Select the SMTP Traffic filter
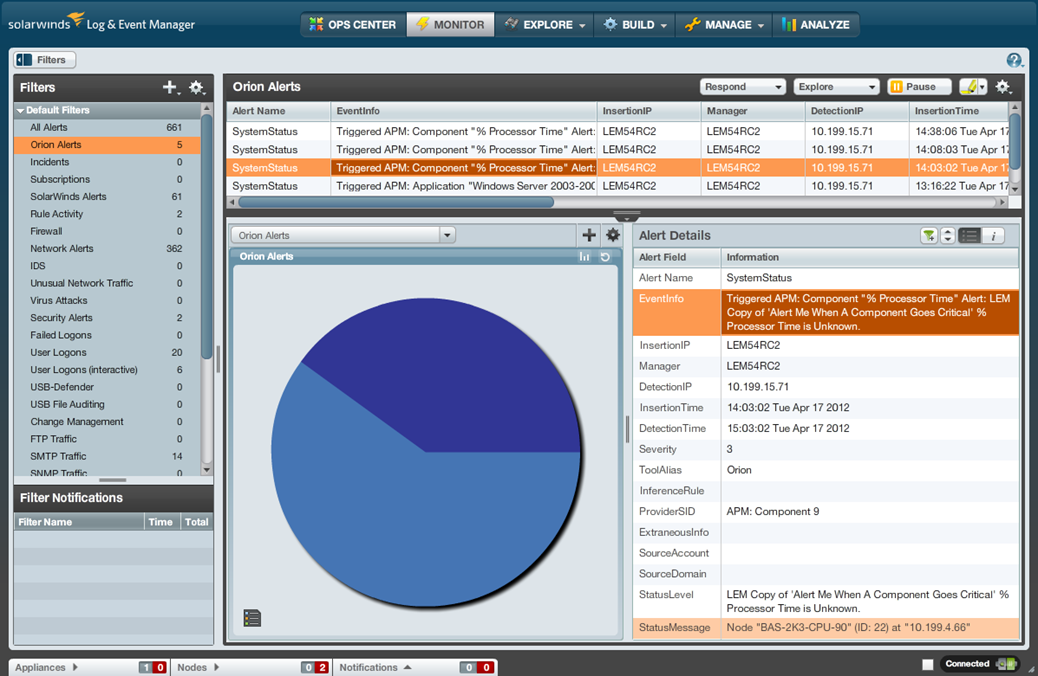The height and width of the screenshot is (676, 1038). point(107,456)
